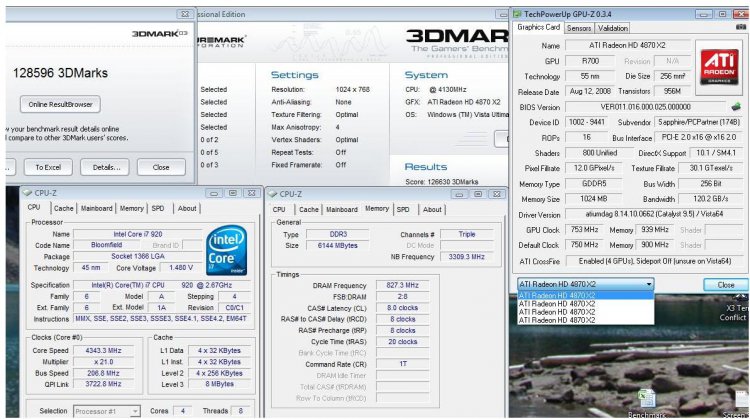The image size is (750, 419).
Task: Click the memory Size value 6144 MBytes
Action: 338,245
